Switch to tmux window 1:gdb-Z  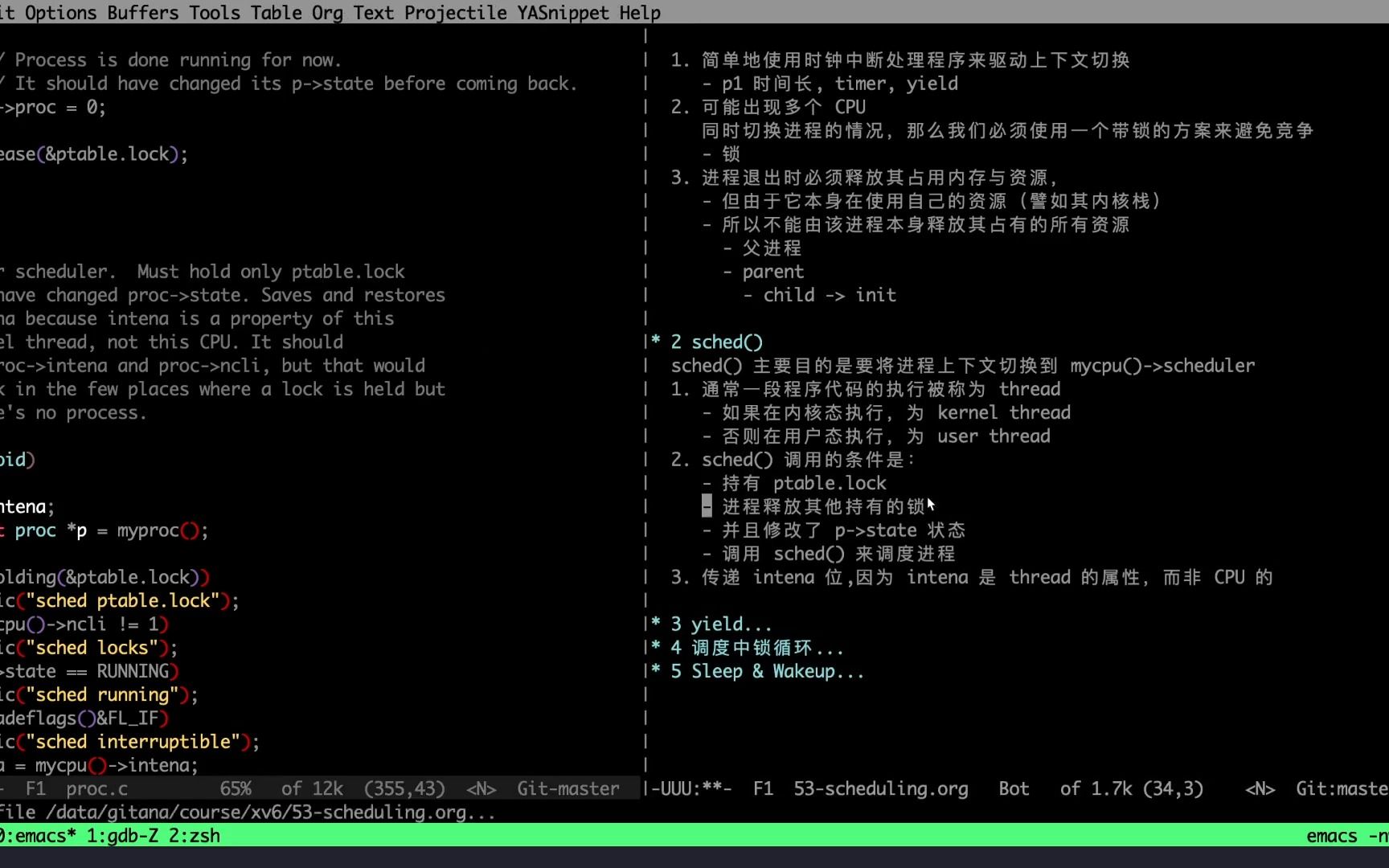pos(122,836)
